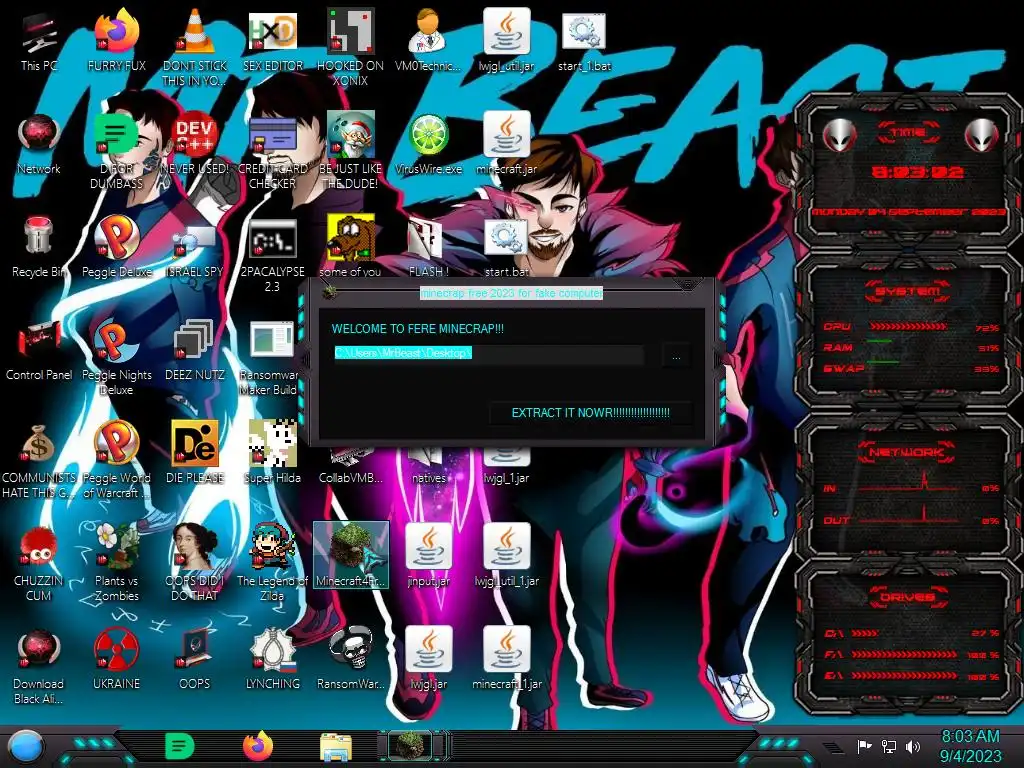Launch Firefox from the taskbar
The image size is (1024, 768).
[258, 746]
